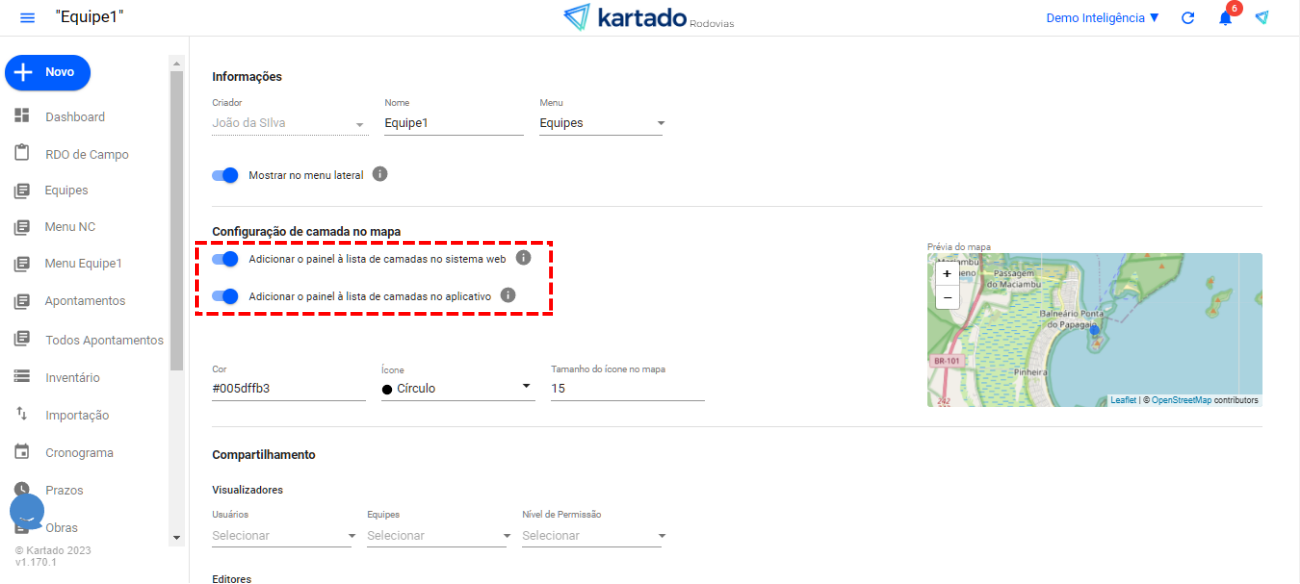
Task: Click the refresh icon in header
Action: point(1188,18)
